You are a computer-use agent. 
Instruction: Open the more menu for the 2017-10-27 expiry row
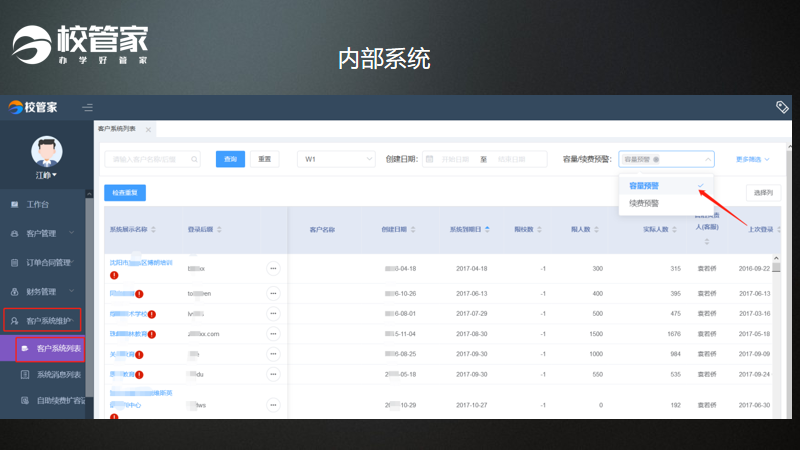coord(273,405)
